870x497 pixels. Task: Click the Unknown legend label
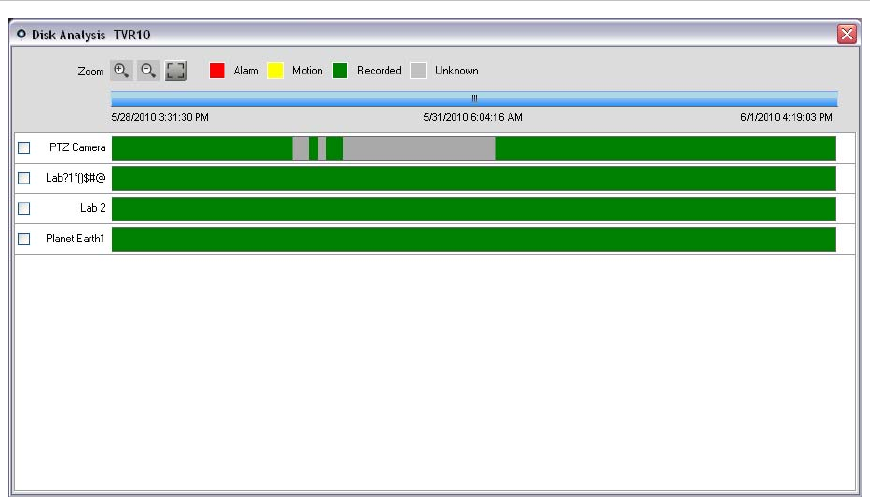click(x=457, y=70)
